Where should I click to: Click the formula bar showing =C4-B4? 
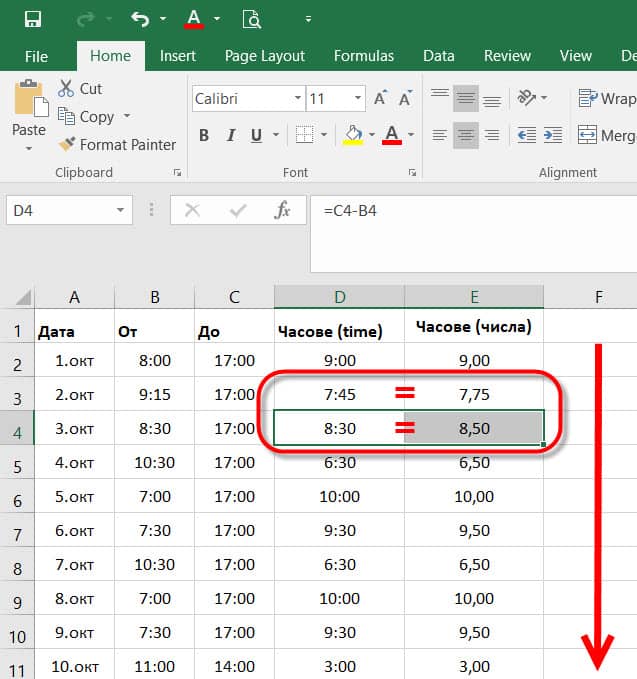(x=473, y=233)
